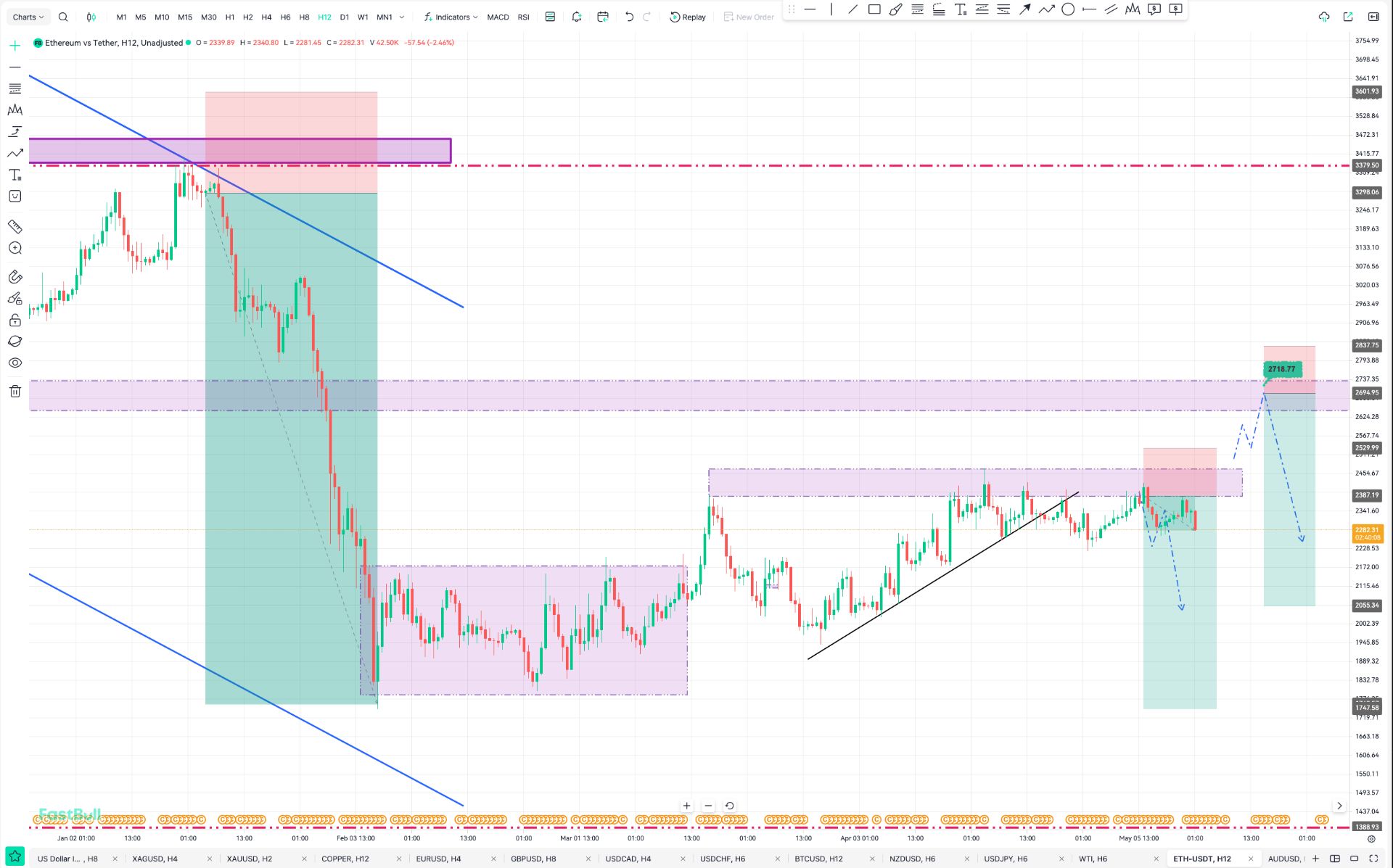Switch to the BTCUSD, H12 tab

click(x=818, y=859)
